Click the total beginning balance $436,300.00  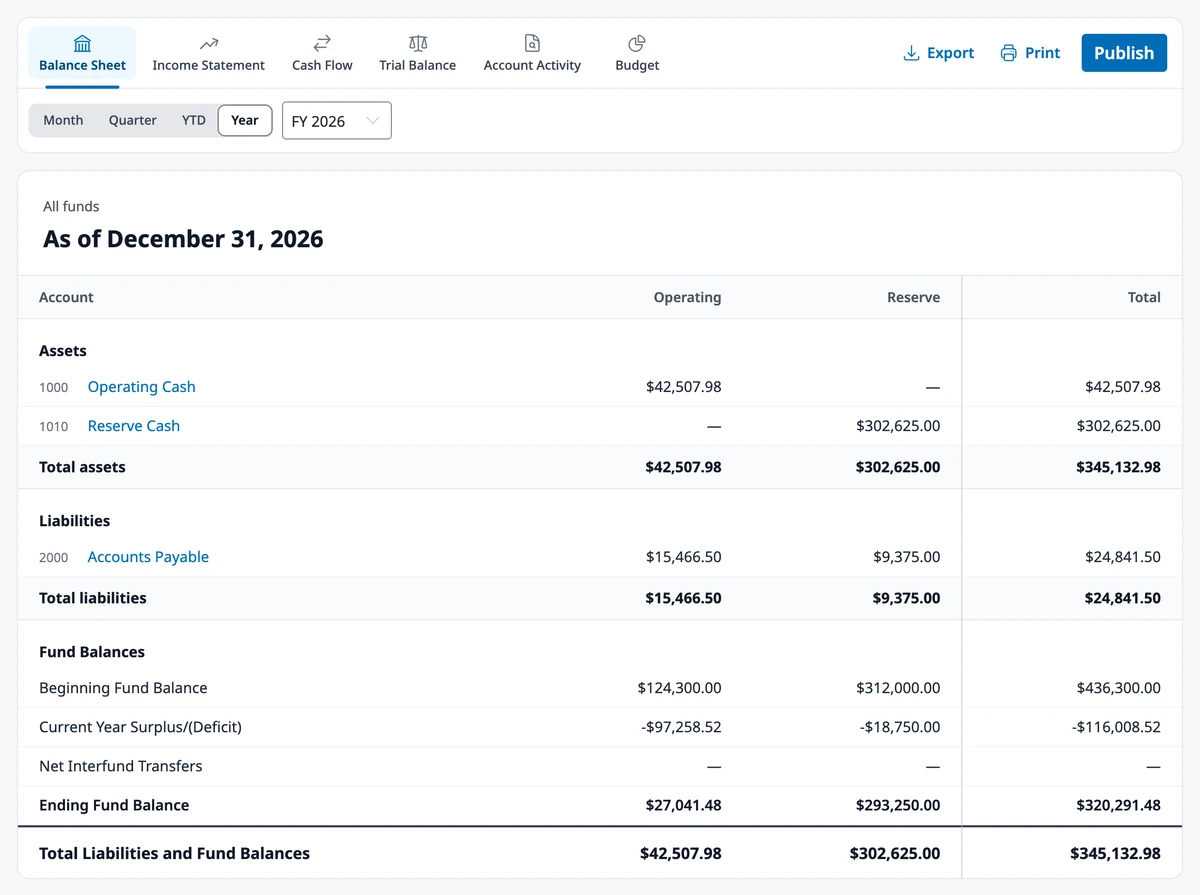pos(1119,688)
